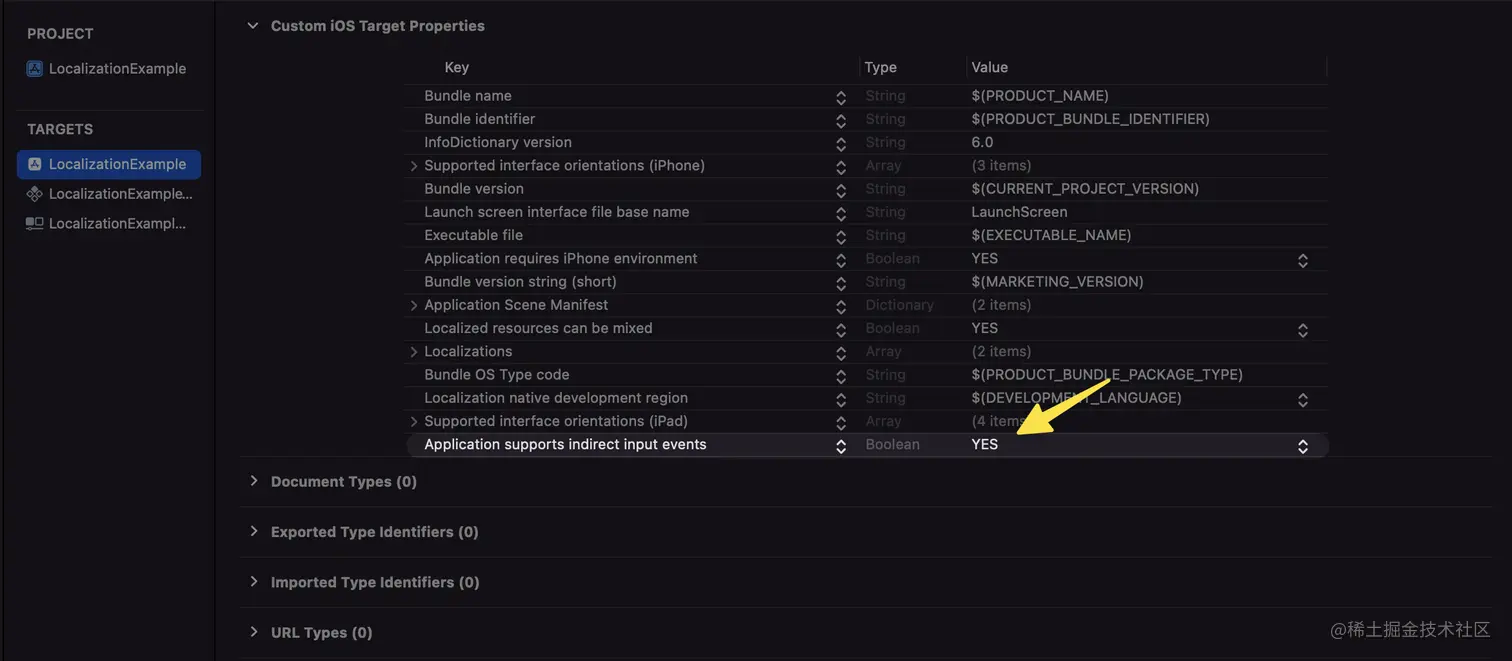
Task: Select the LocalizationExample UI tests target icon
Action: pos(35,224)
